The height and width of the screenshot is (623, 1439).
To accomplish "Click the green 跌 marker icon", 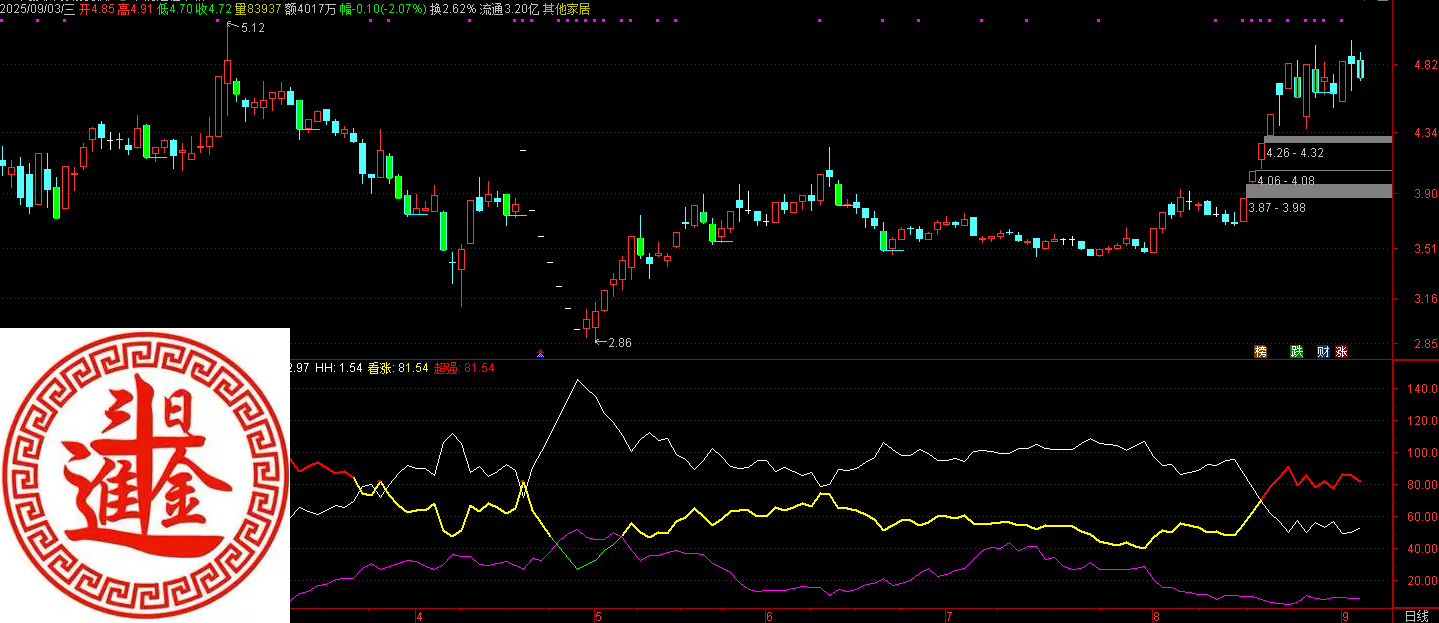I will click(1297, 351).
